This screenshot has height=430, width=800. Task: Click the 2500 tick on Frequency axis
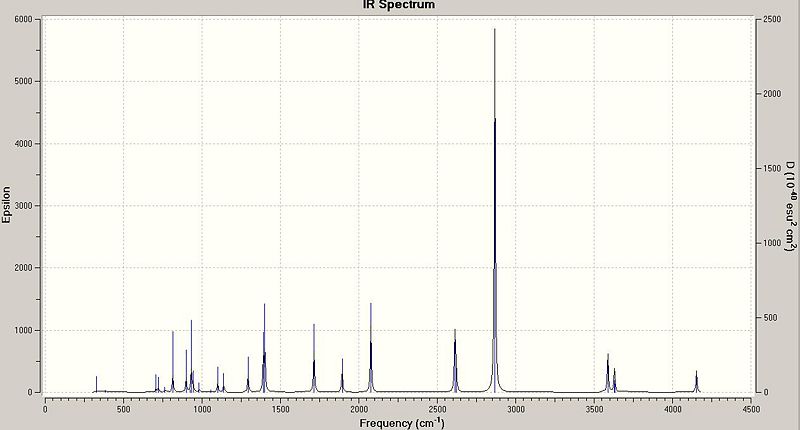click(437, 409)
